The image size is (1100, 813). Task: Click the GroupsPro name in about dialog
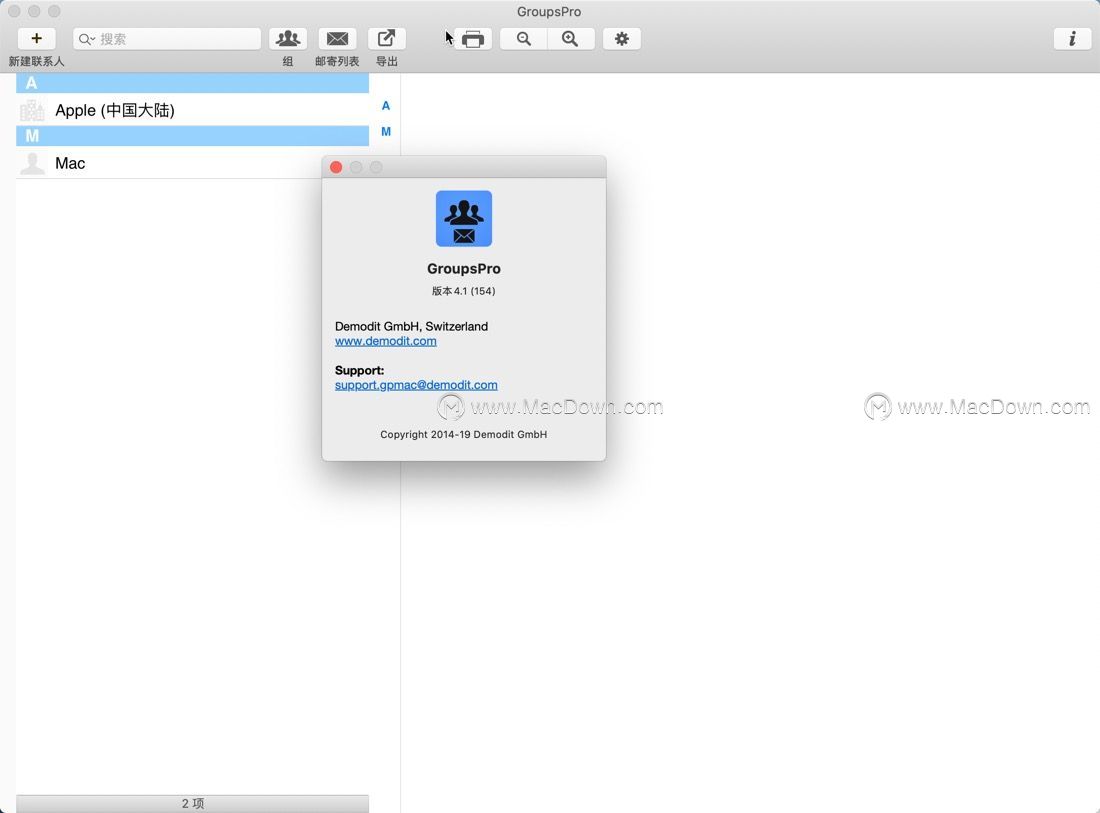[x=464, y=269]
